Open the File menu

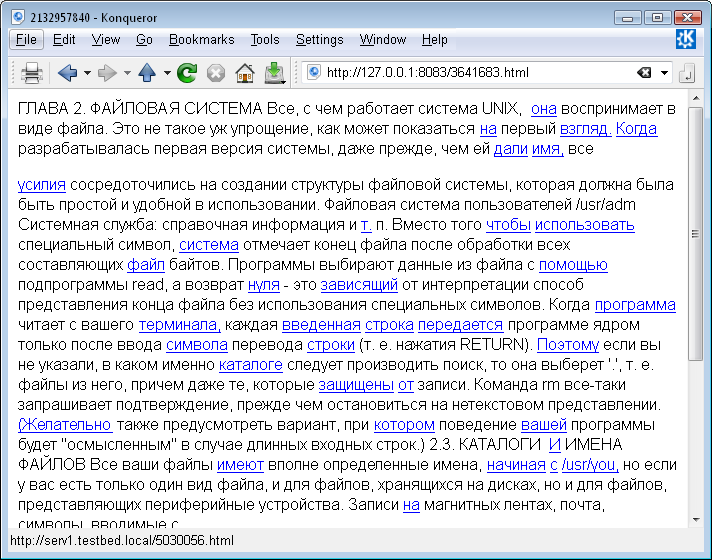26,40
